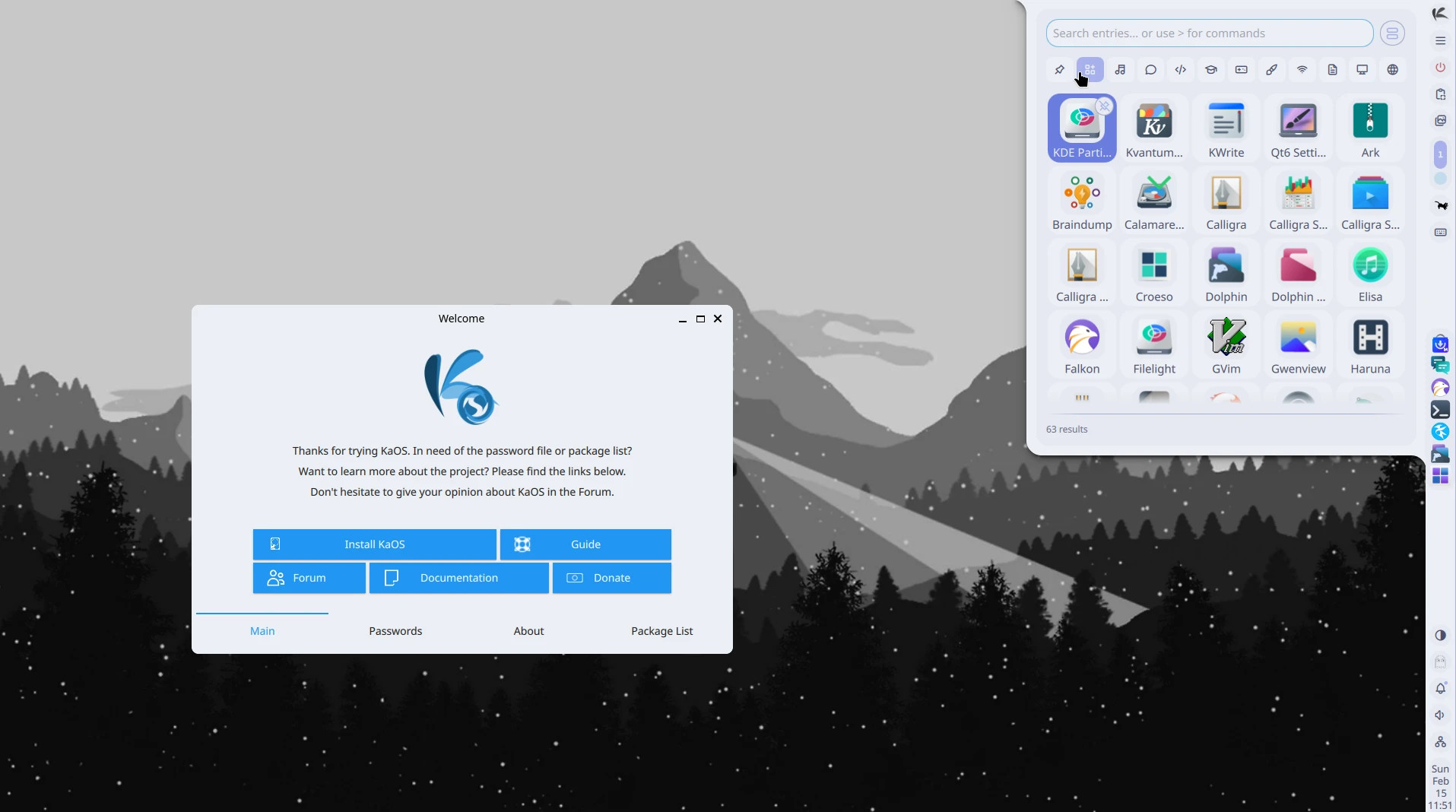Viewport: 1456px width, 812px height.
Task: Open KWrite from the launcher
Action: point(1226,128)
